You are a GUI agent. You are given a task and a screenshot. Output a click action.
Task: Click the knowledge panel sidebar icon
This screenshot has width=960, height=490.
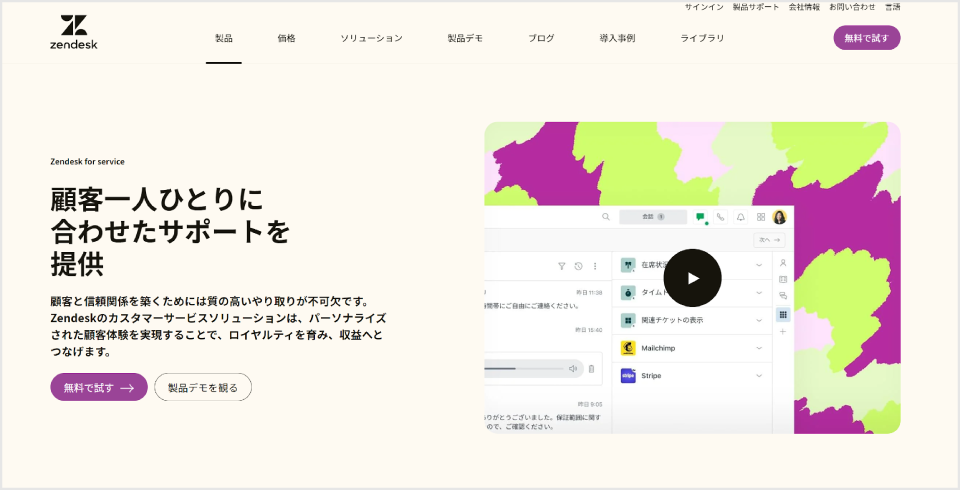pos(782,279)
